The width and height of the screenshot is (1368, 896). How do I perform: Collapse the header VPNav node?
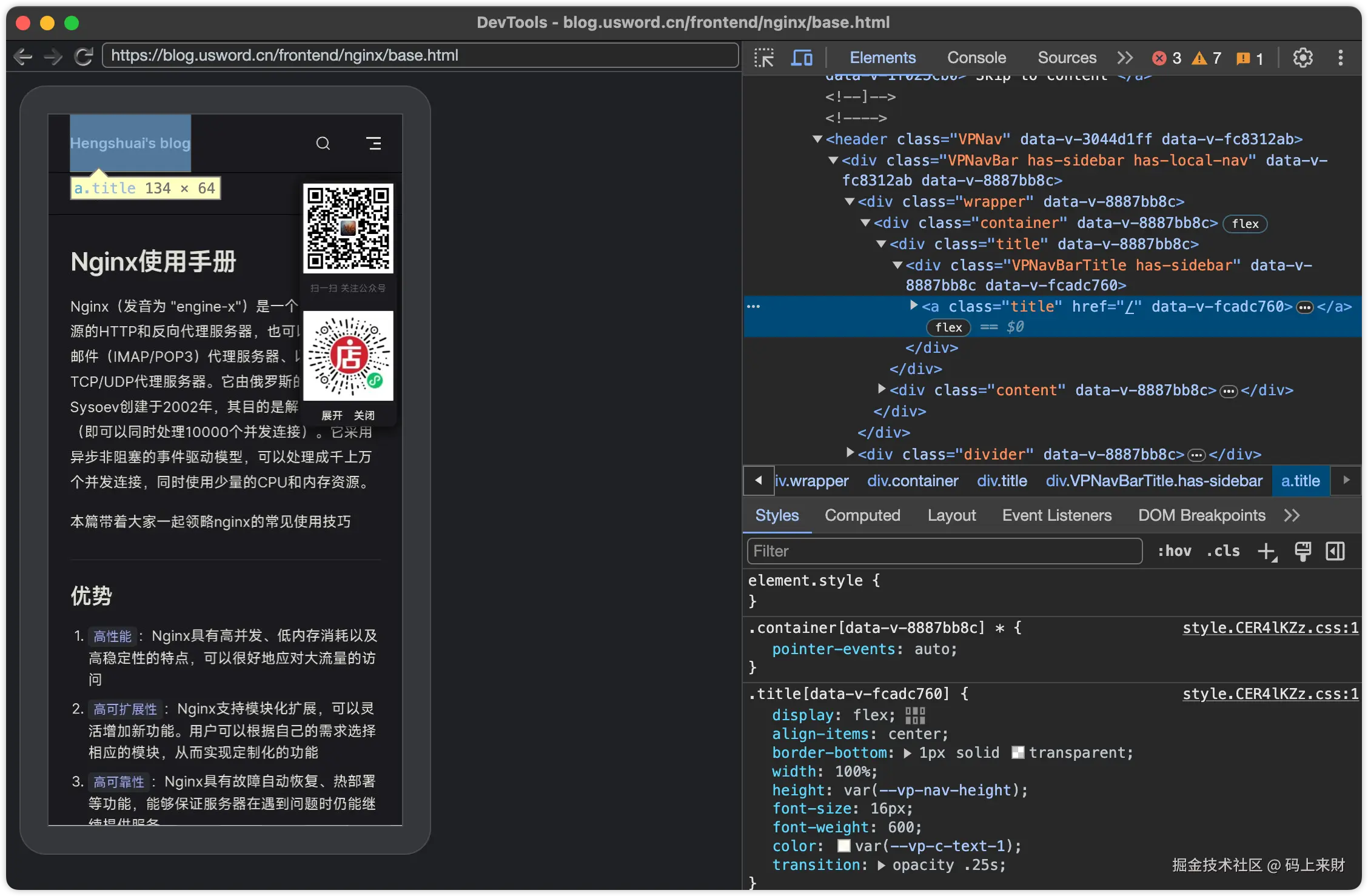[817, 139]
